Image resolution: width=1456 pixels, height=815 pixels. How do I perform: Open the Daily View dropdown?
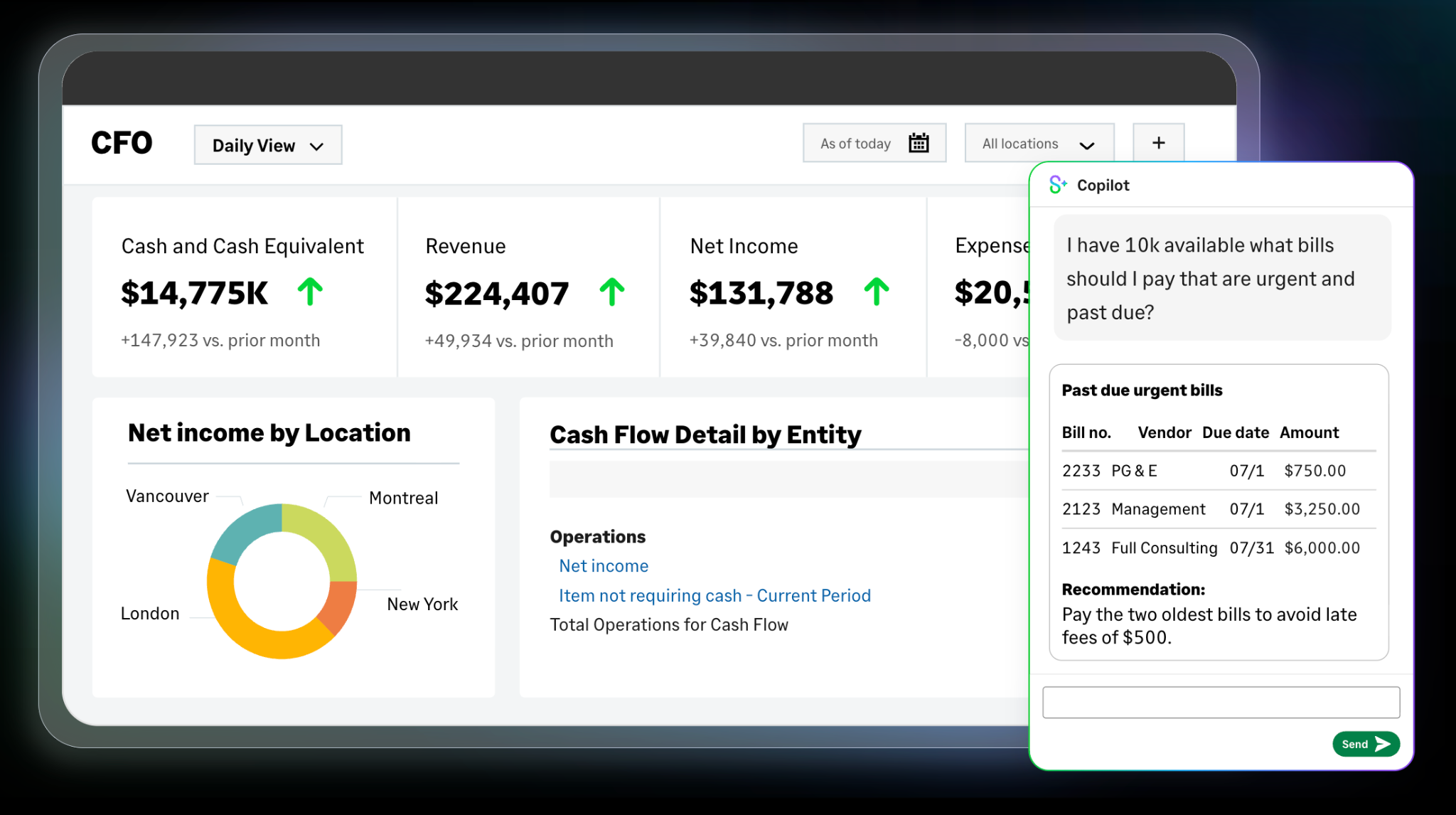[267, 145]
